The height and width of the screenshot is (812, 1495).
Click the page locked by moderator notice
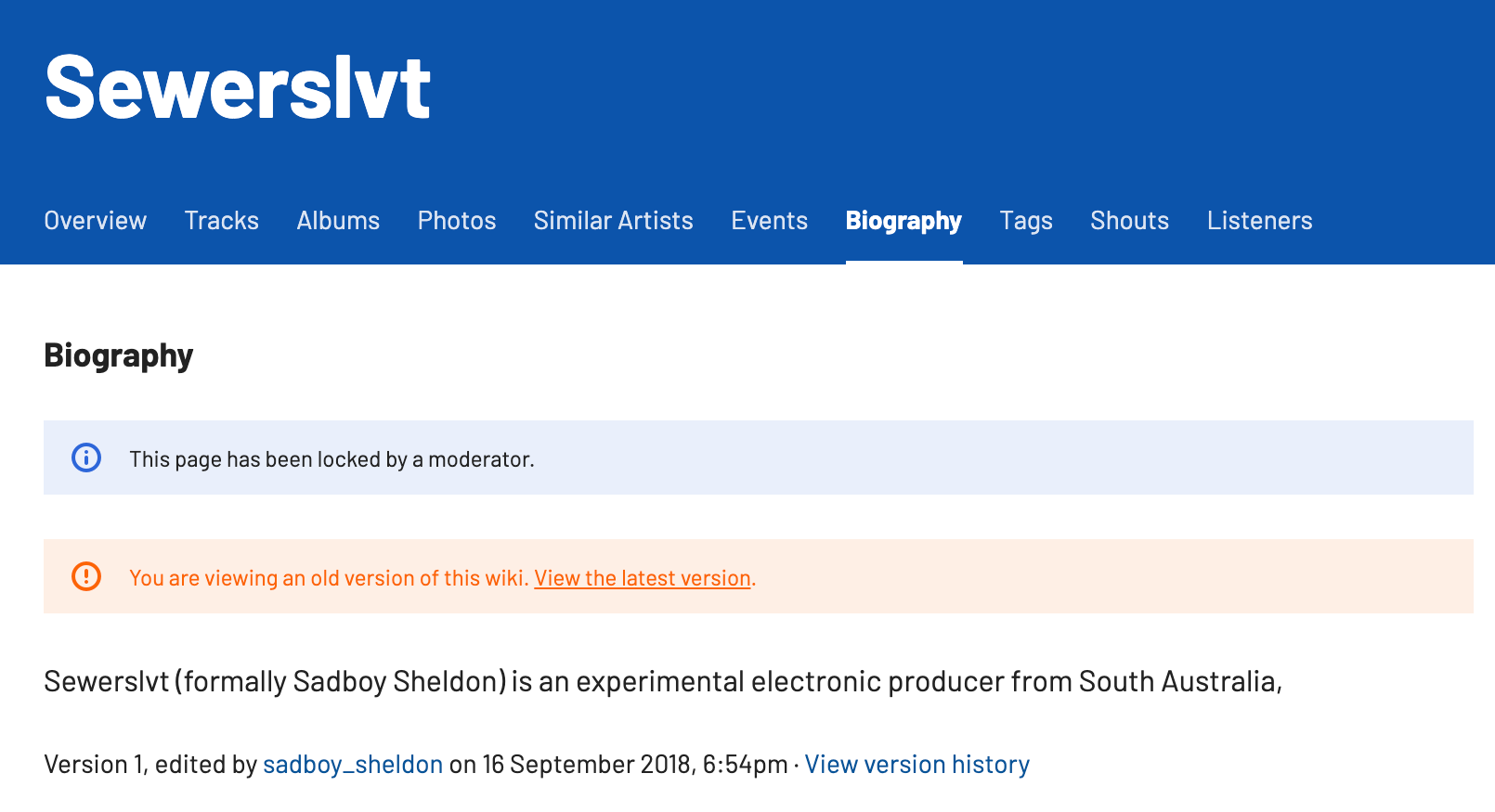coord(331,459)
